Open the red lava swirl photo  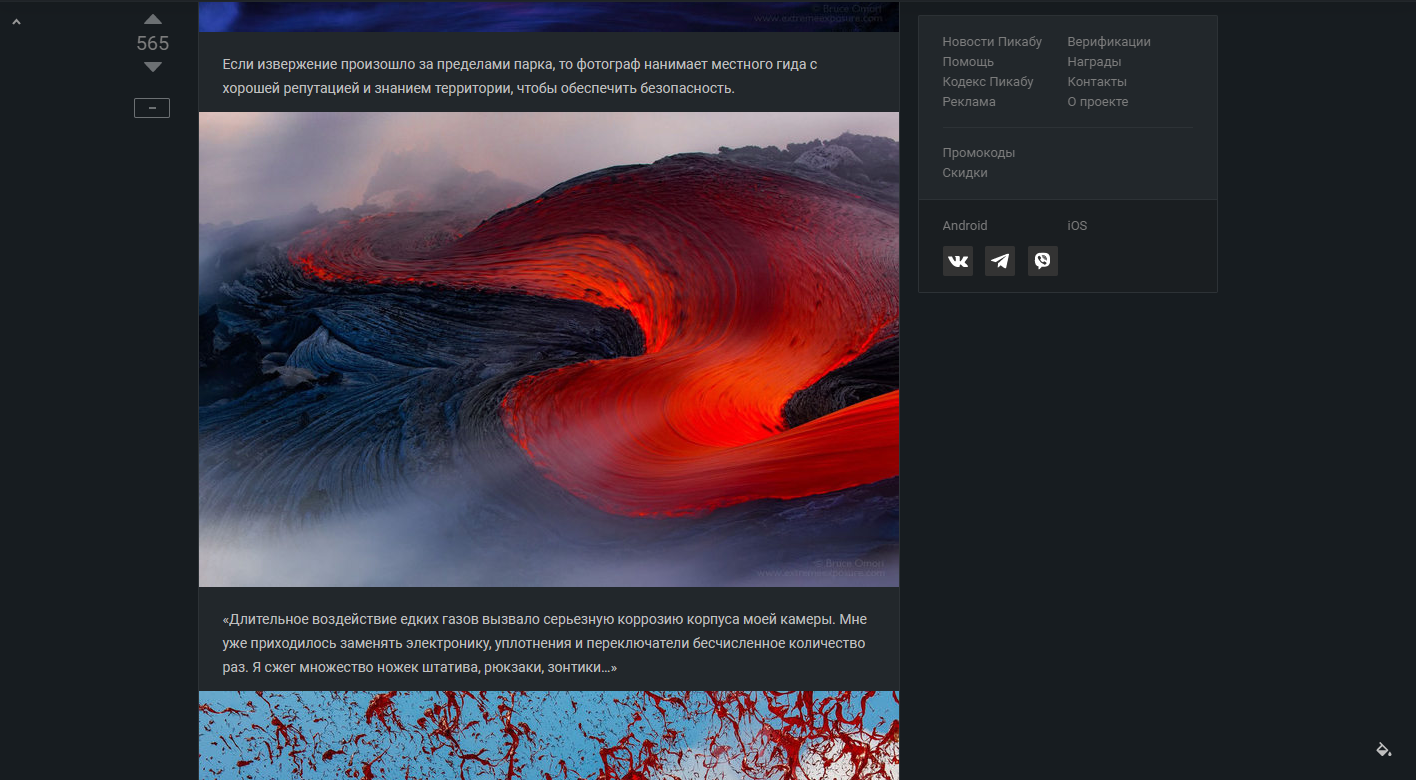click(x=549, y=349)
